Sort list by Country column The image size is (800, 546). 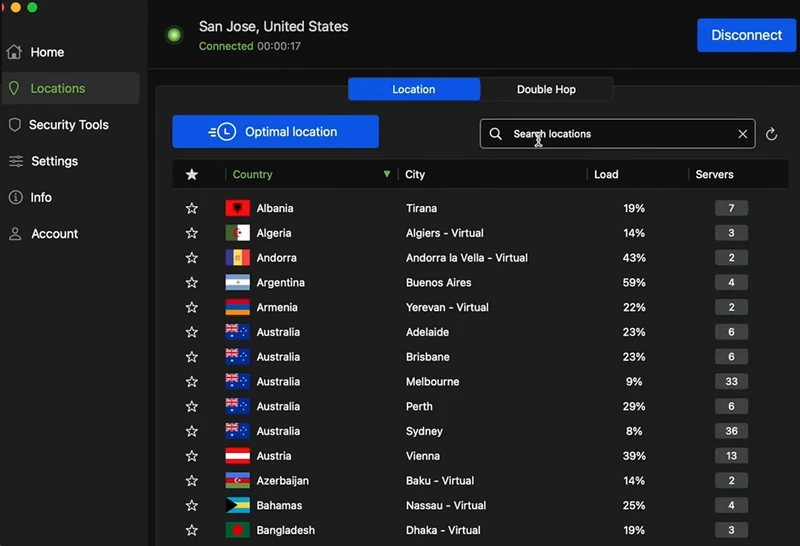[x=253, y=175]
